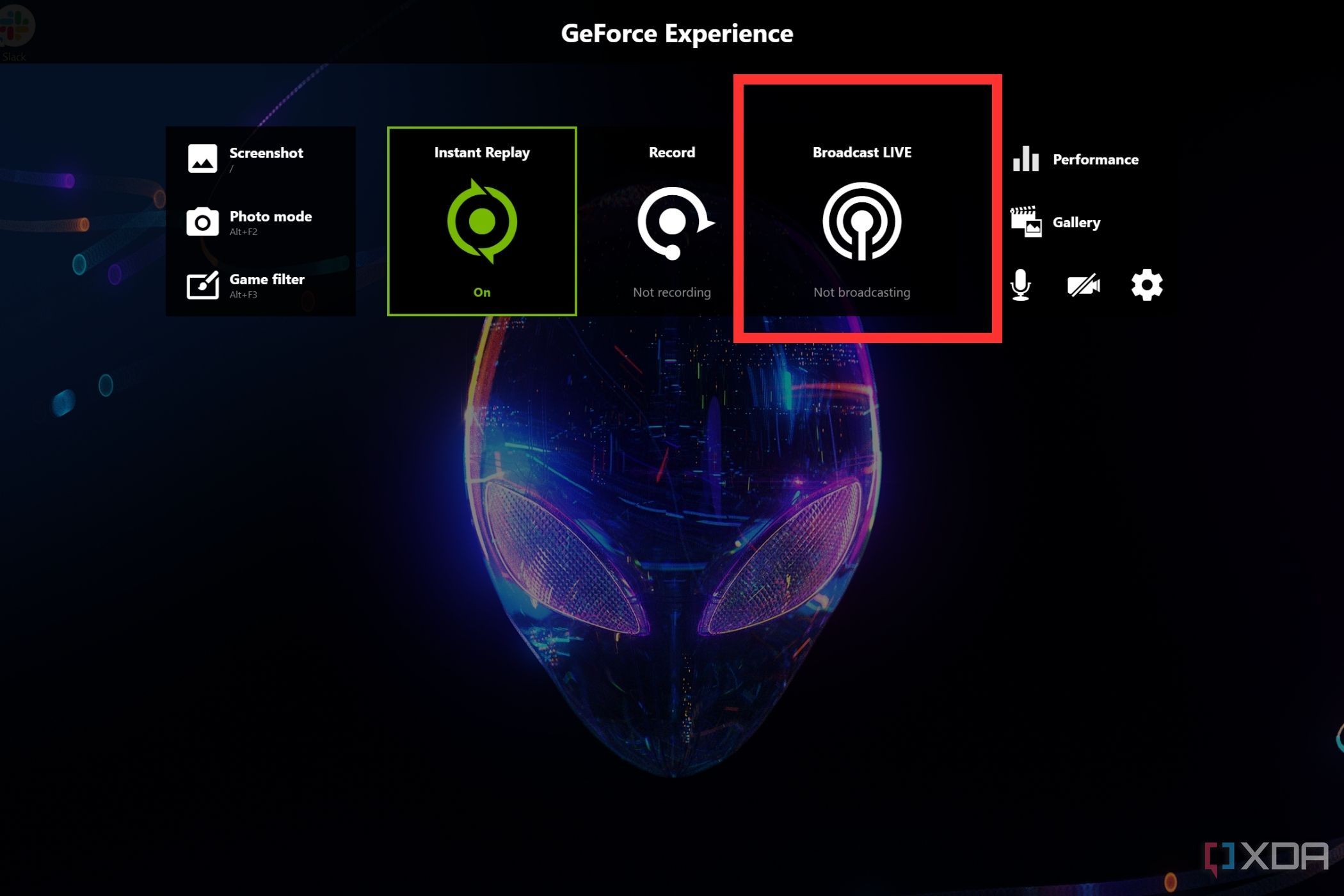Click the Game filter label

(267, 279)
